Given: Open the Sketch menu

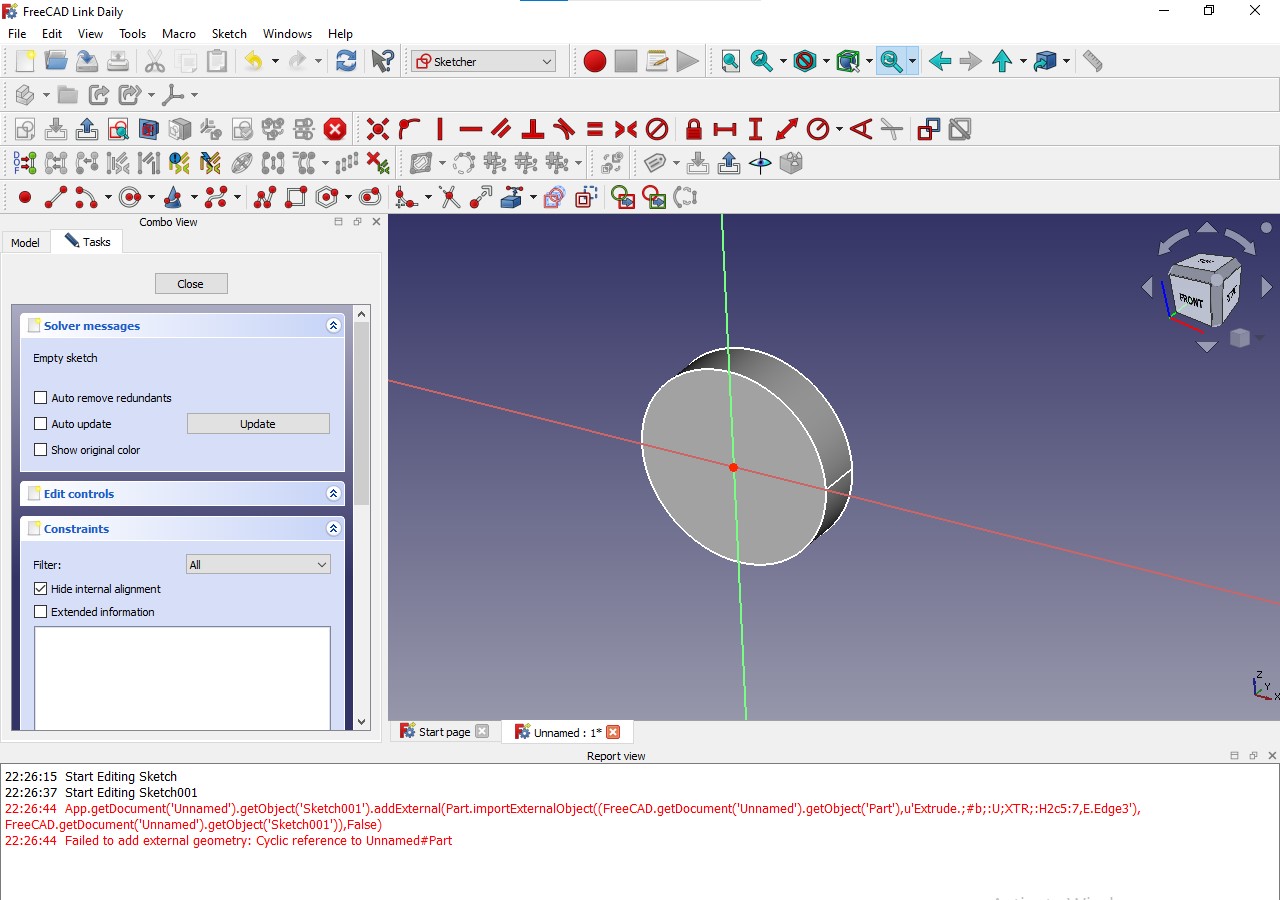Looking at the screenshot, I should (229, 33).
